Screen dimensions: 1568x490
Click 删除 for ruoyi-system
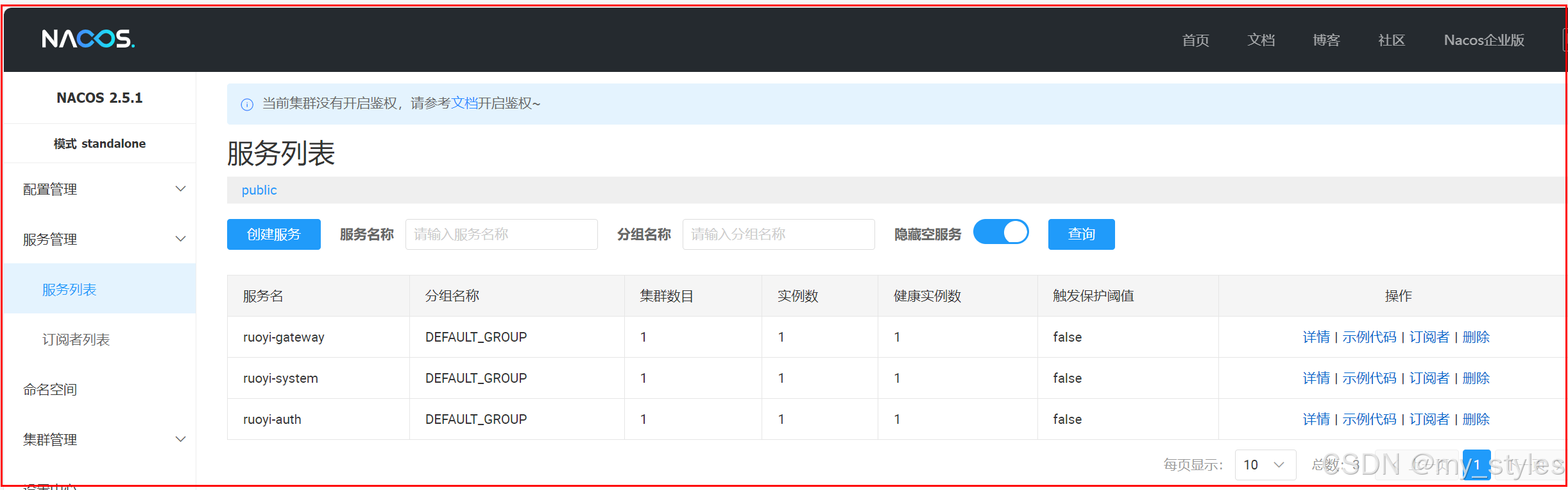coord(1476,378)
